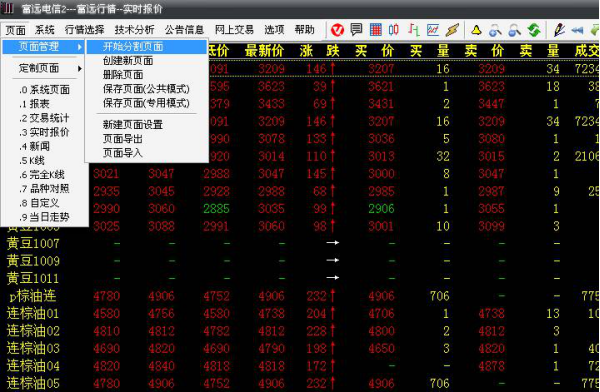The height and width of the screenshot is (392, 600).
Task: Click the zoom-in magnifier icon
Action: tap(495, 30)
